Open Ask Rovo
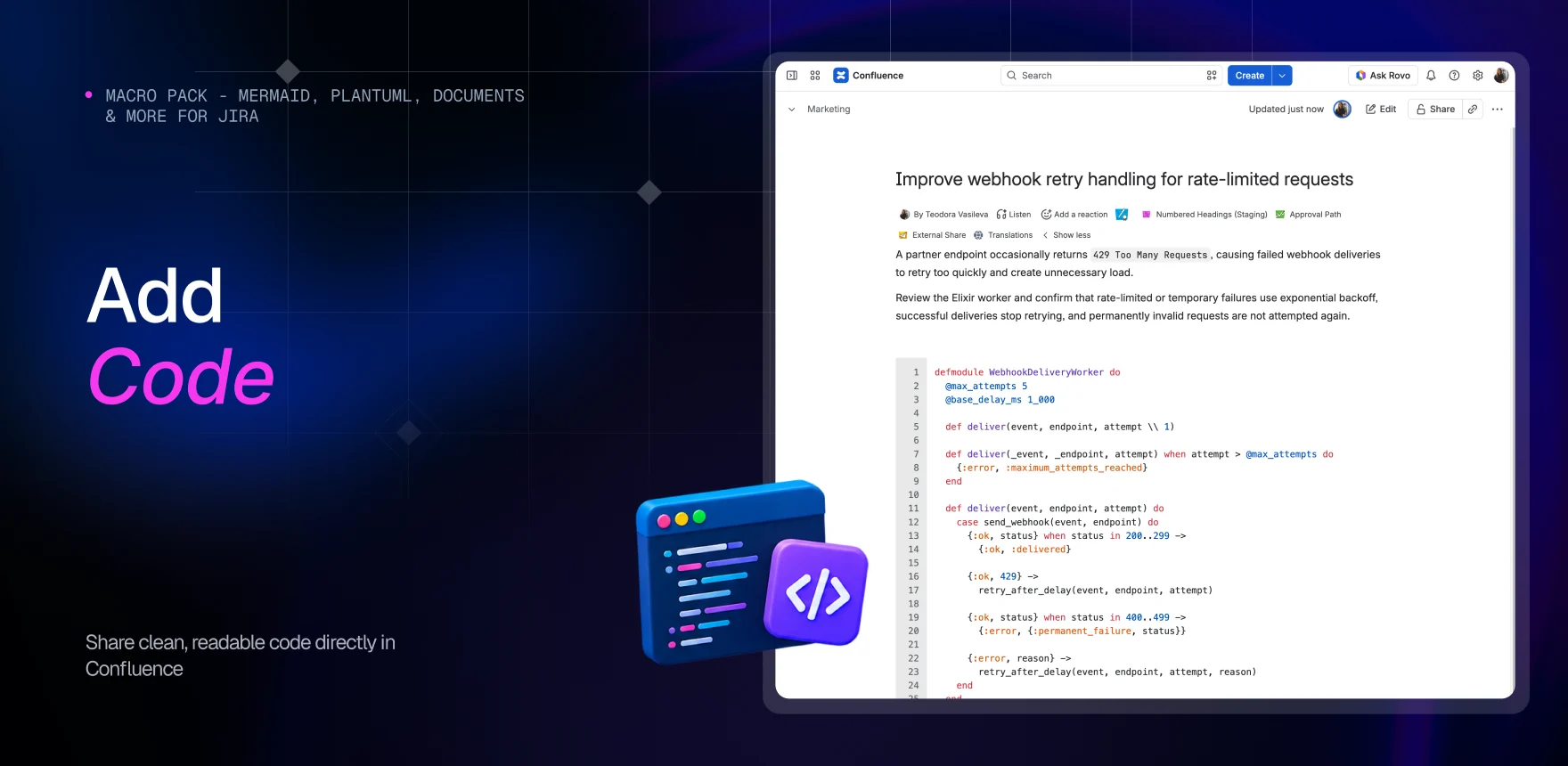The width and height of the screenshot is (1568, 766). coord(1383,76)
